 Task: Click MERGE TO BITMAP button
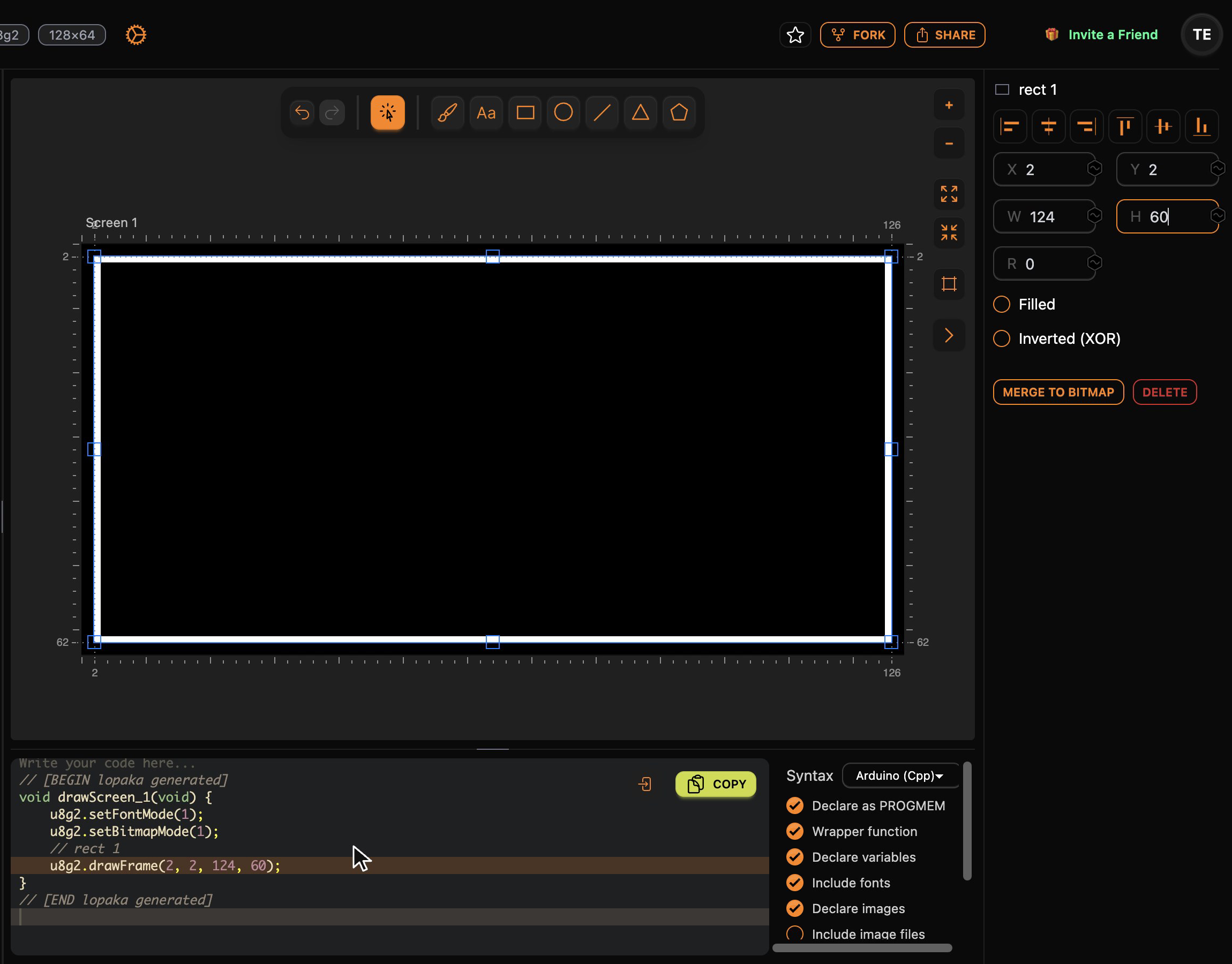[x=1058, y=392]
